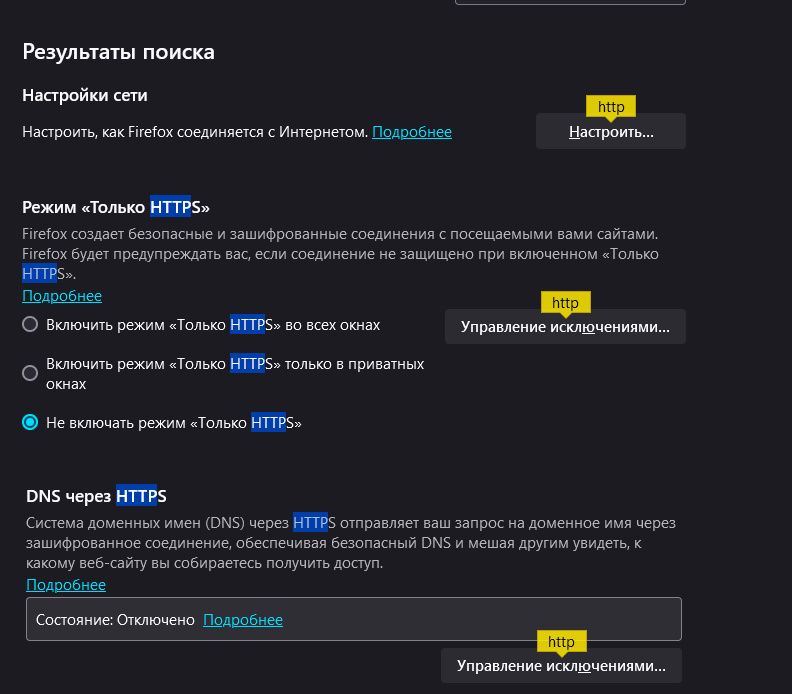Screen dimensions: 792x694
Task: Click http tooltip above «Только HTTPS» exceptions button
Action: coord(565,302)
